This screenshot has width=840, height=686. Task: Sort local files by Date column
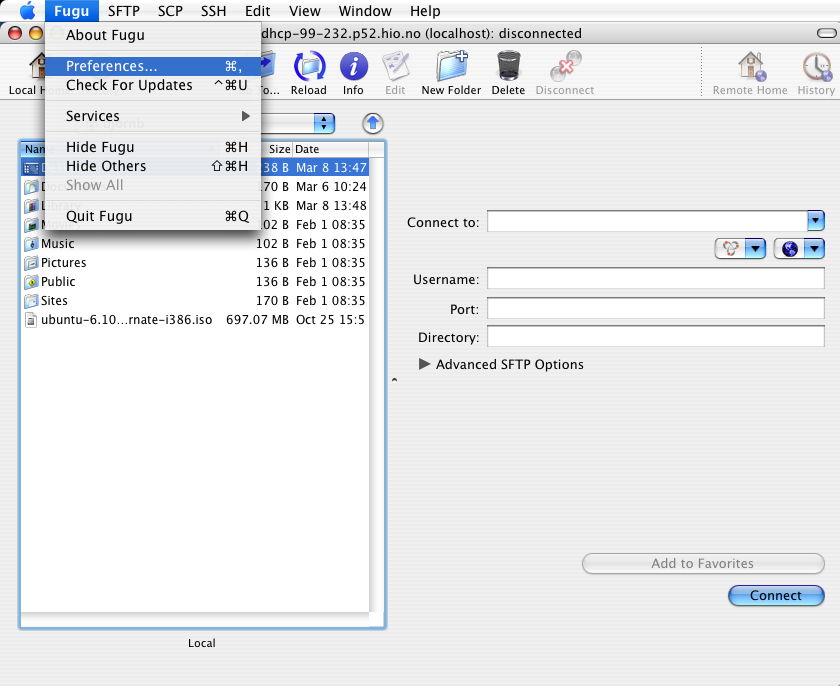[x=331, y=149]
